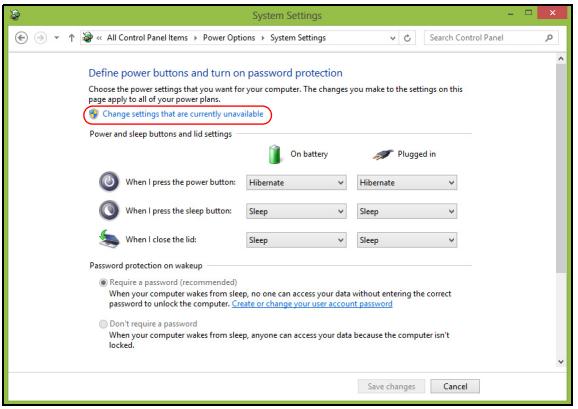Expand the address bar history dropdown
The image size is (578, 409).
point(393,38)
